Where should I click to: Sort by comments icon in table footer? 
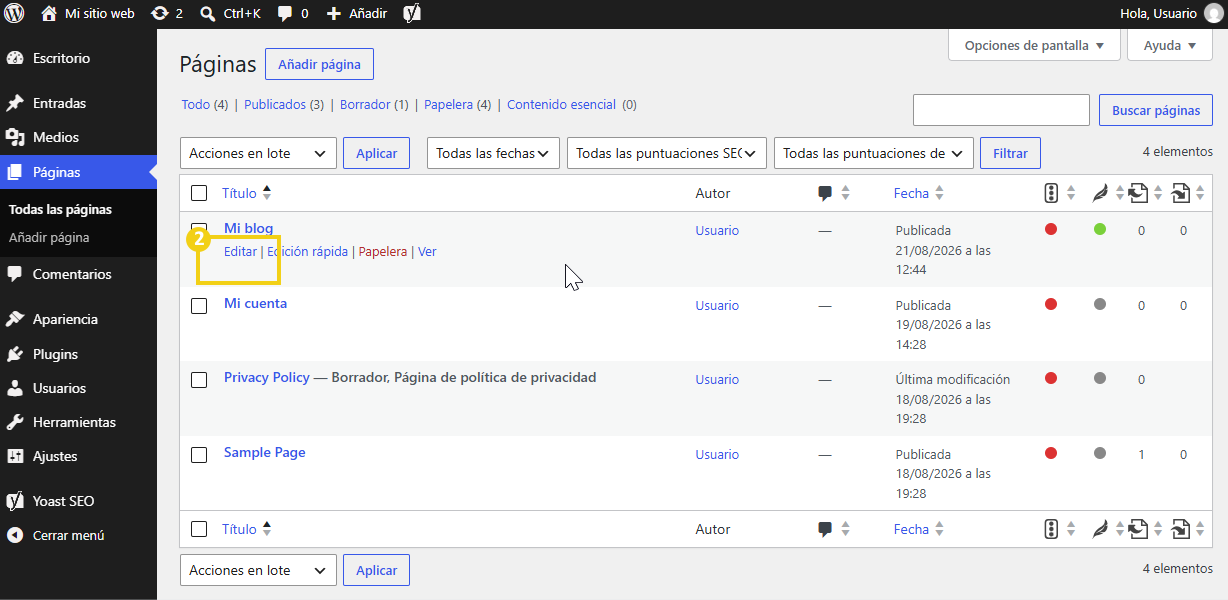825,529
